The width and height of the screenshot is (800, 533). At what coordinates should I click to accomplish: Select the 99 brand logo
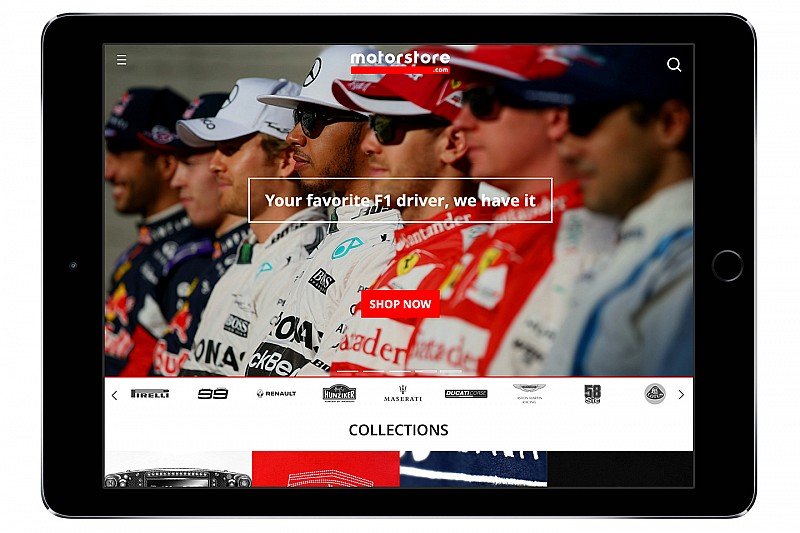(213, 394)
